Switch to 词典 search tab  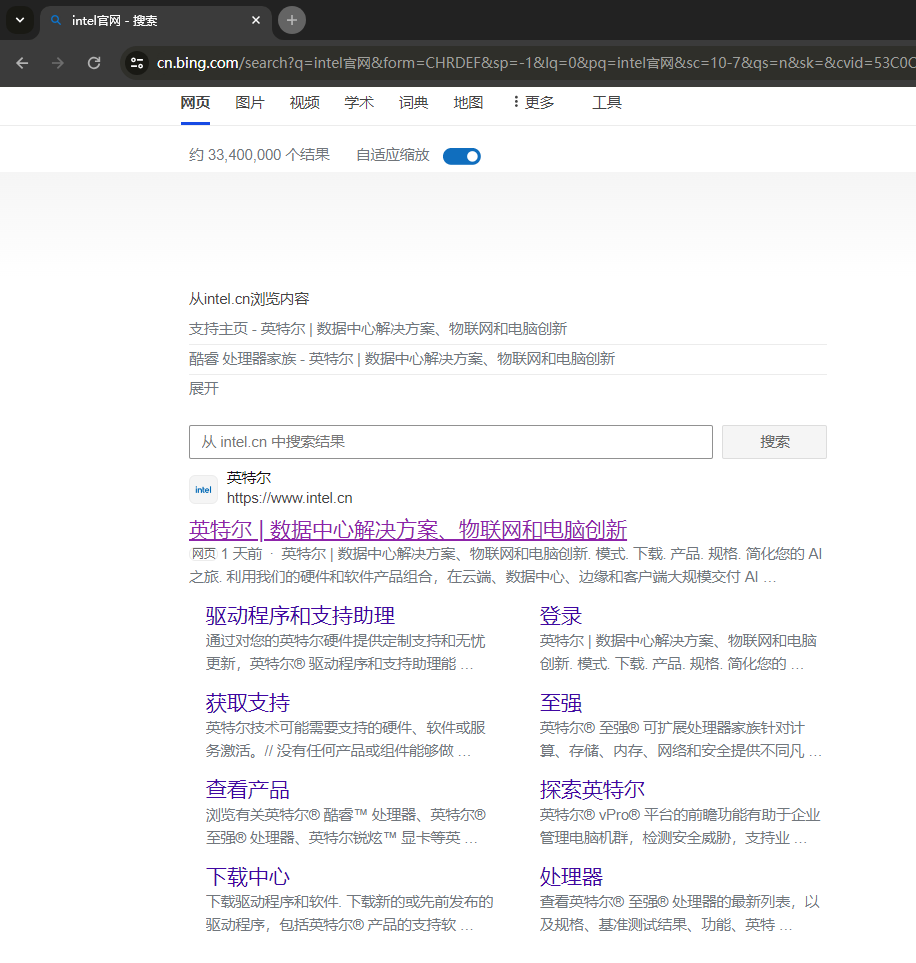(413, 103)
